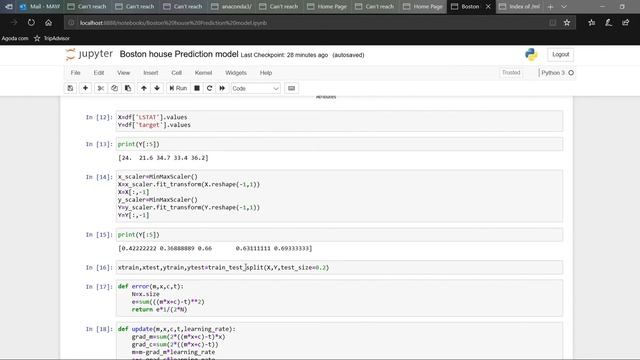Open the Help menu
640x360 pixels.
coord(266,73)
